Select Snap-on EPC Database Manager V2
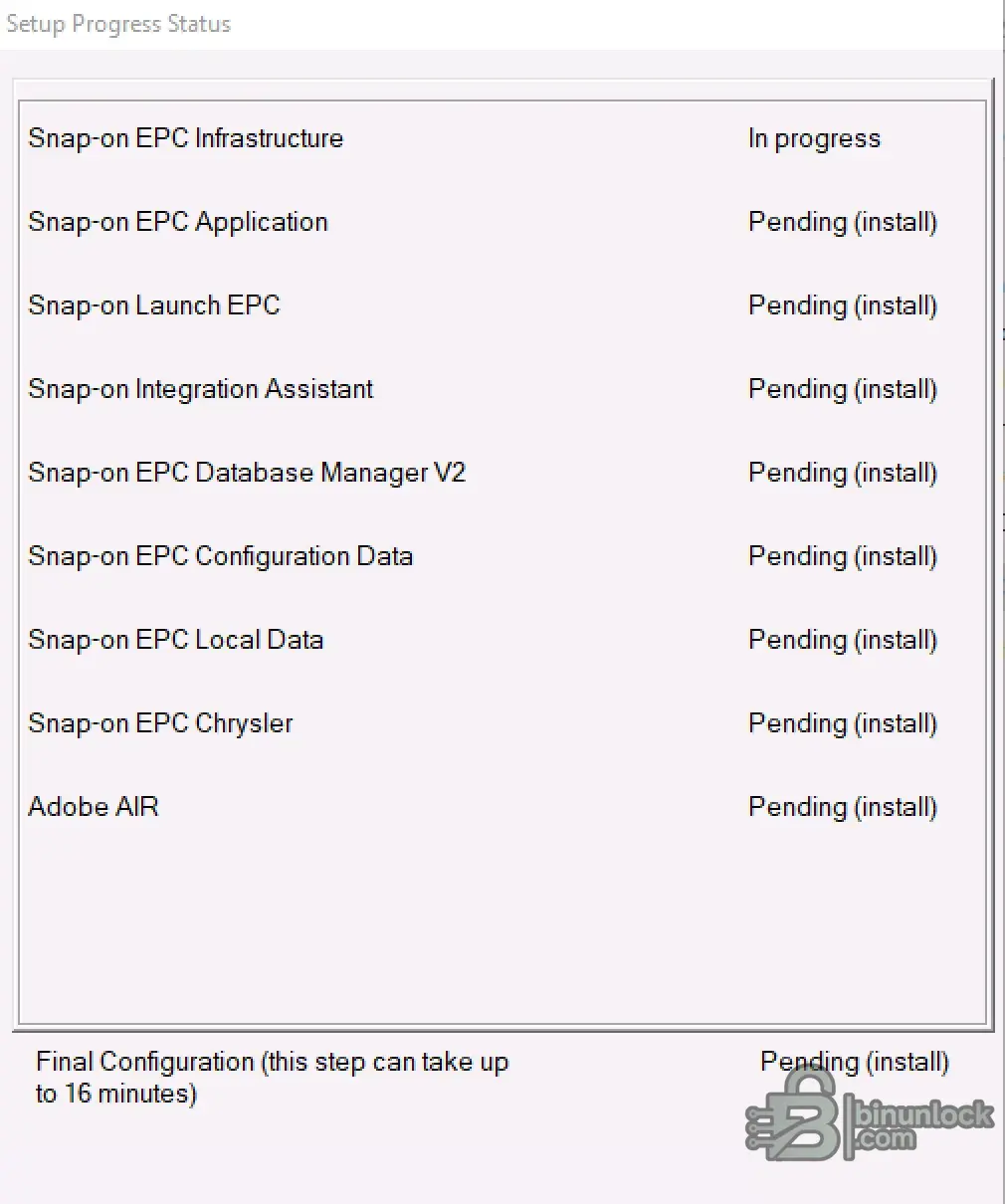The image size is (1005, 1204). pyautogui.click(x=247, y=473)
